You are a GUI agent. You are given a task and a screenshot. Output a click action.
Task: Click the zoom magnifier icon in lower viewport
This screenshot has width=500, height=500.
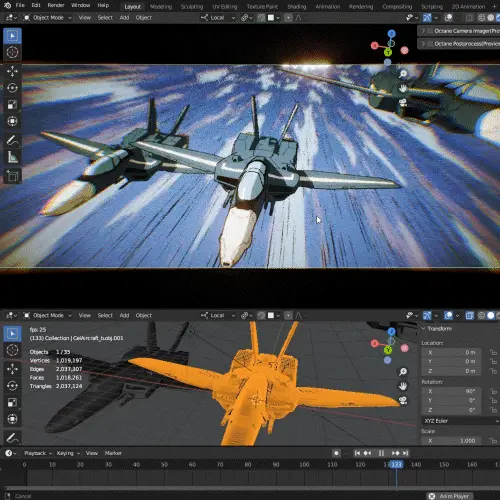coord(403,372)
